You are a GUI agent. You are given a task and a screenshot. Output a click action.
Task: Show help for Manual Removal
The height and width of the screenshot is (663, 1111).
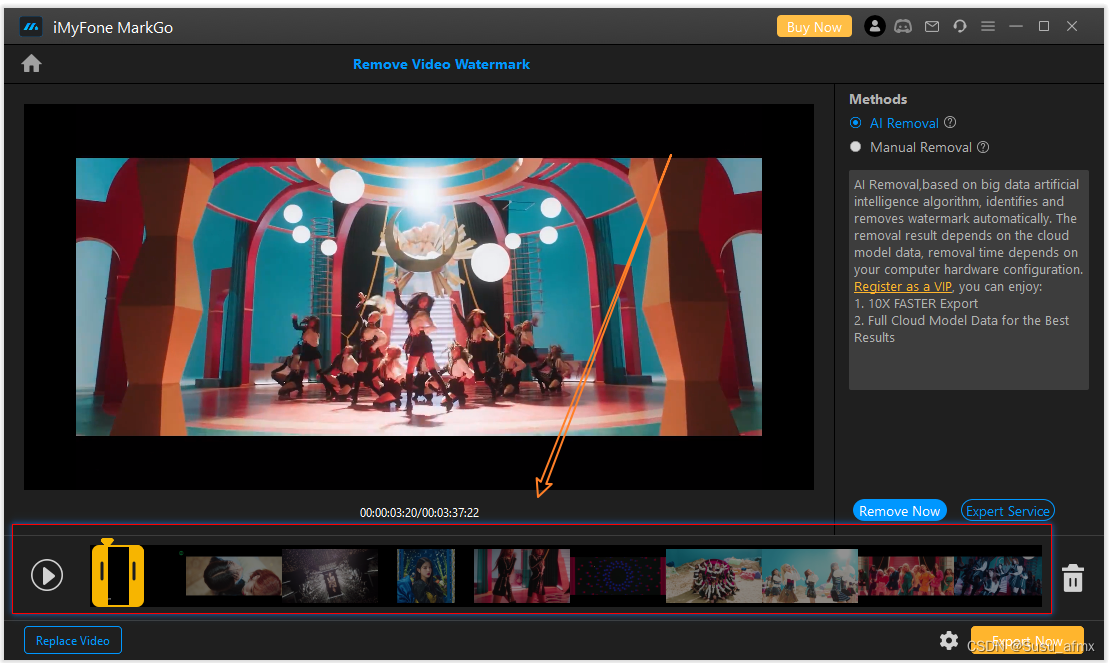983,147
